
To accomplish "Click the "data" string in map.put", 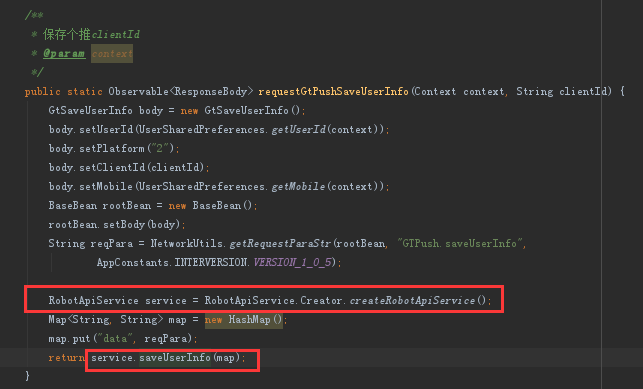I will 114,339.
